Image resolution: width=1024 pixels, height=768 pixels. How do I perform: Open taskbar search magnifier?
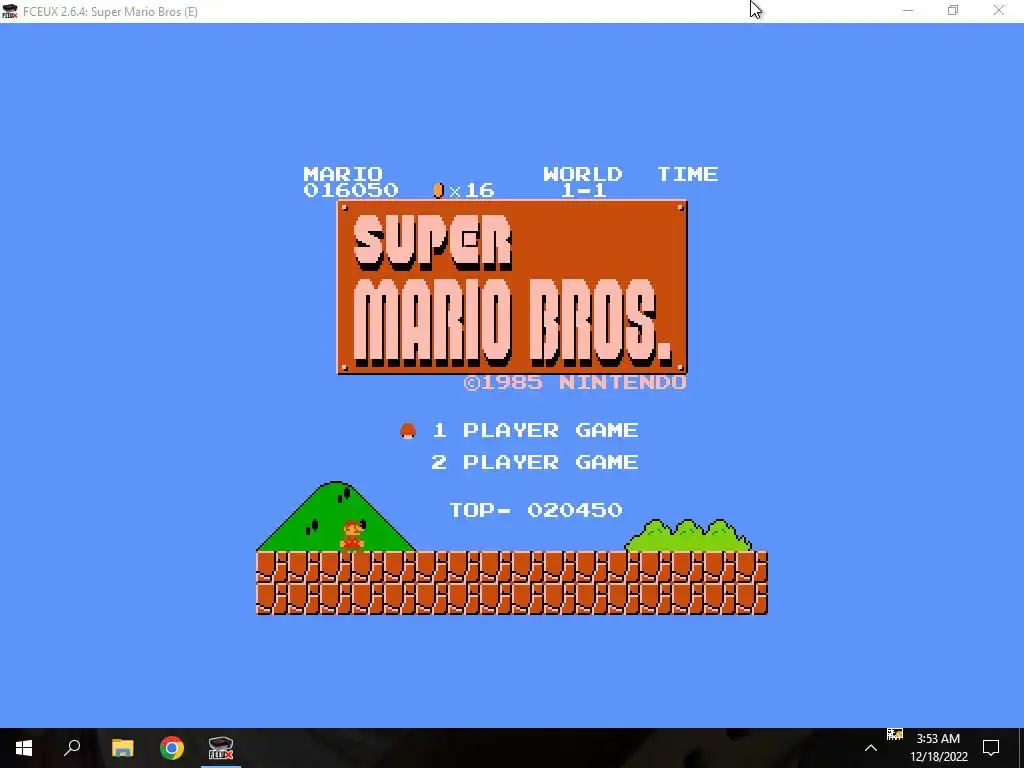72,748
